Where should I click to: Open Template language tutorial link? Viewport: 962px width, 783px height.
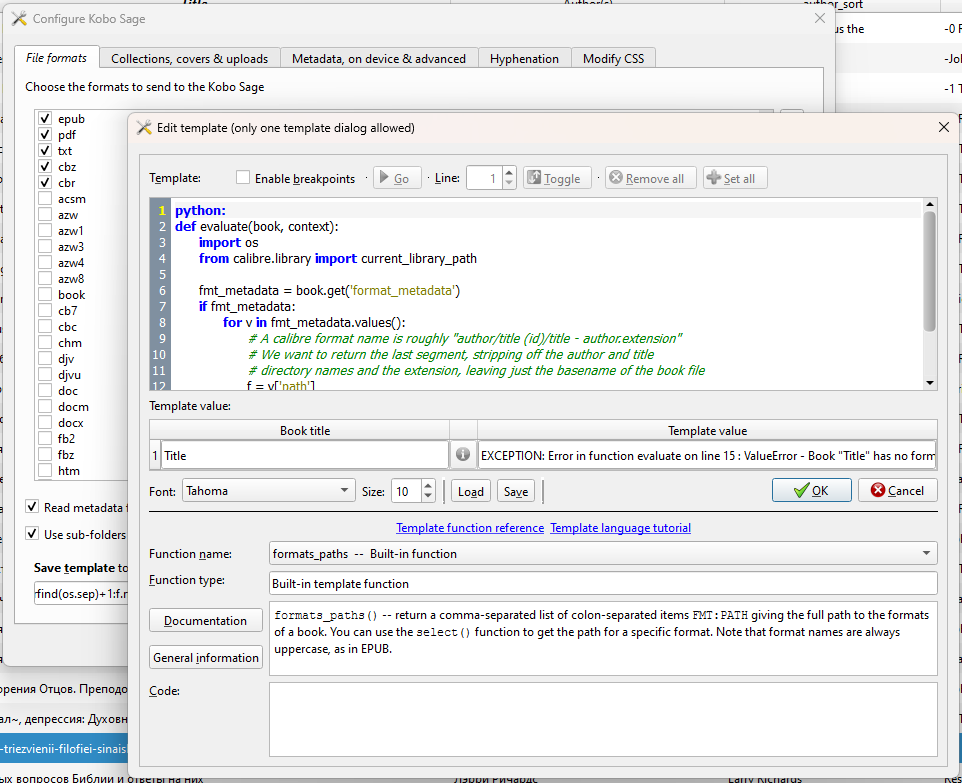tap(620, 527)
